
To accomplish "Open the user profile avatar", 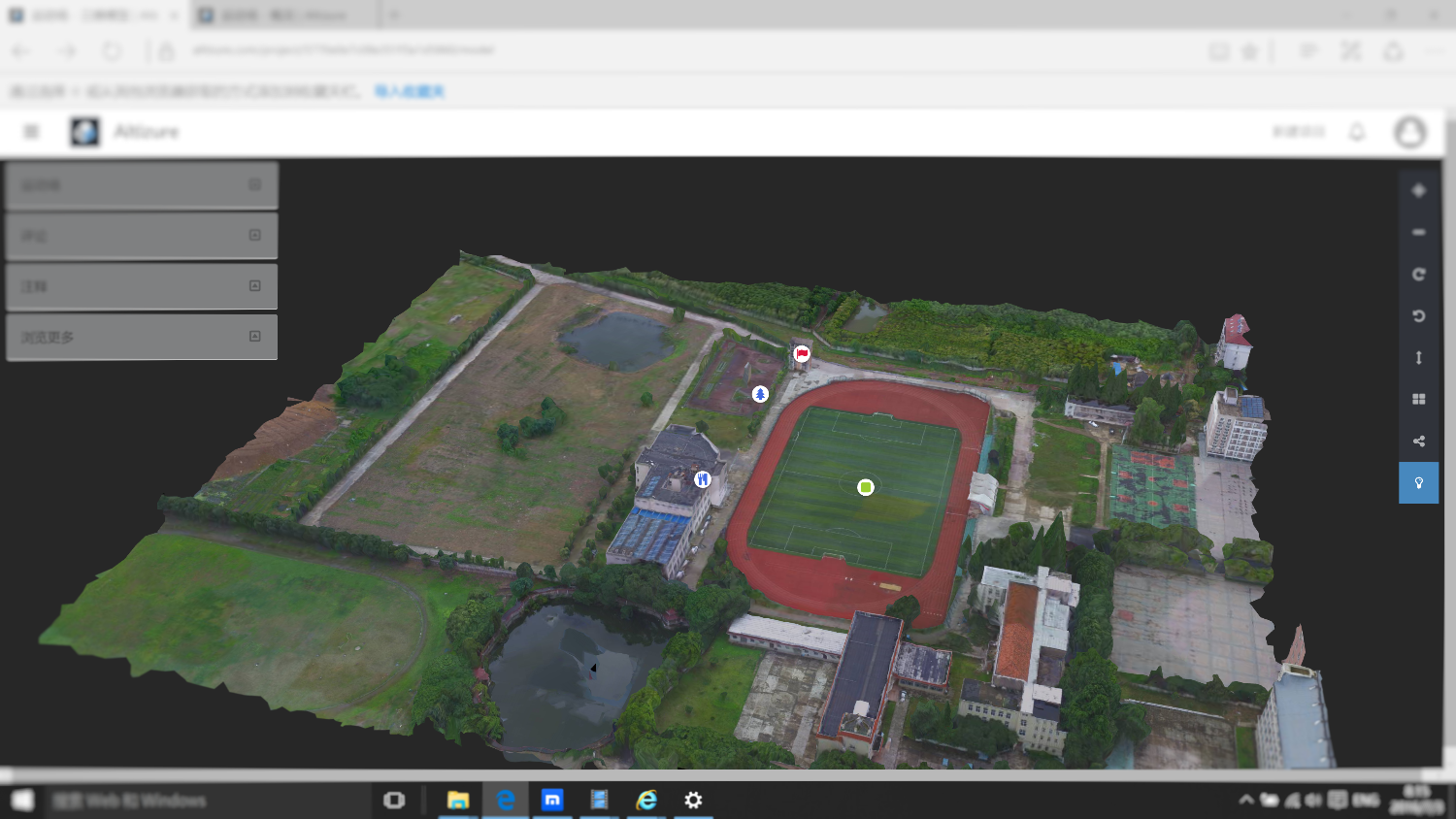I will point(1409,131).
